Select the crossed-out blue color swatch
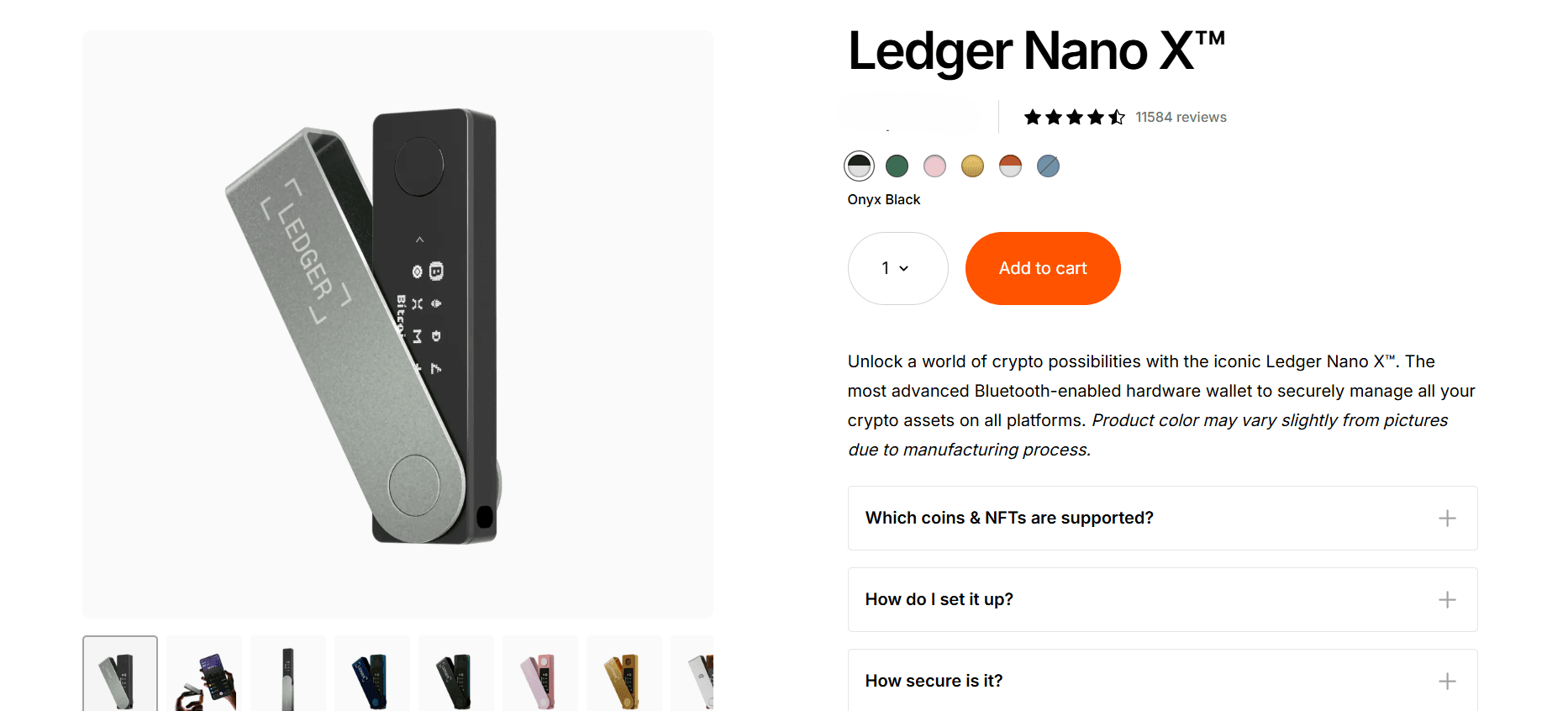Screen dimensions: 1568x711 point(1048,166)
